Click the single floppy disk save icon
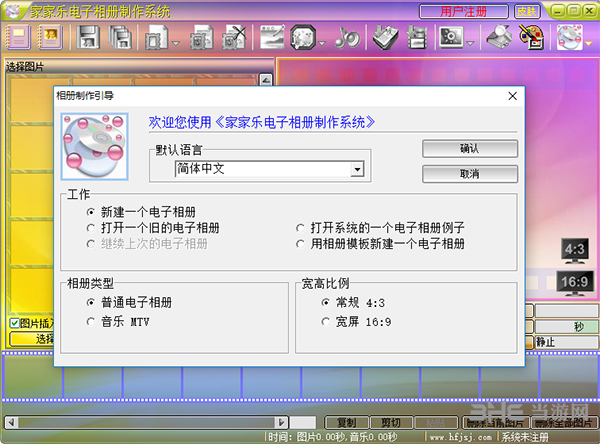The height and width of the screenshot is (444, 600). click(88, 38)
